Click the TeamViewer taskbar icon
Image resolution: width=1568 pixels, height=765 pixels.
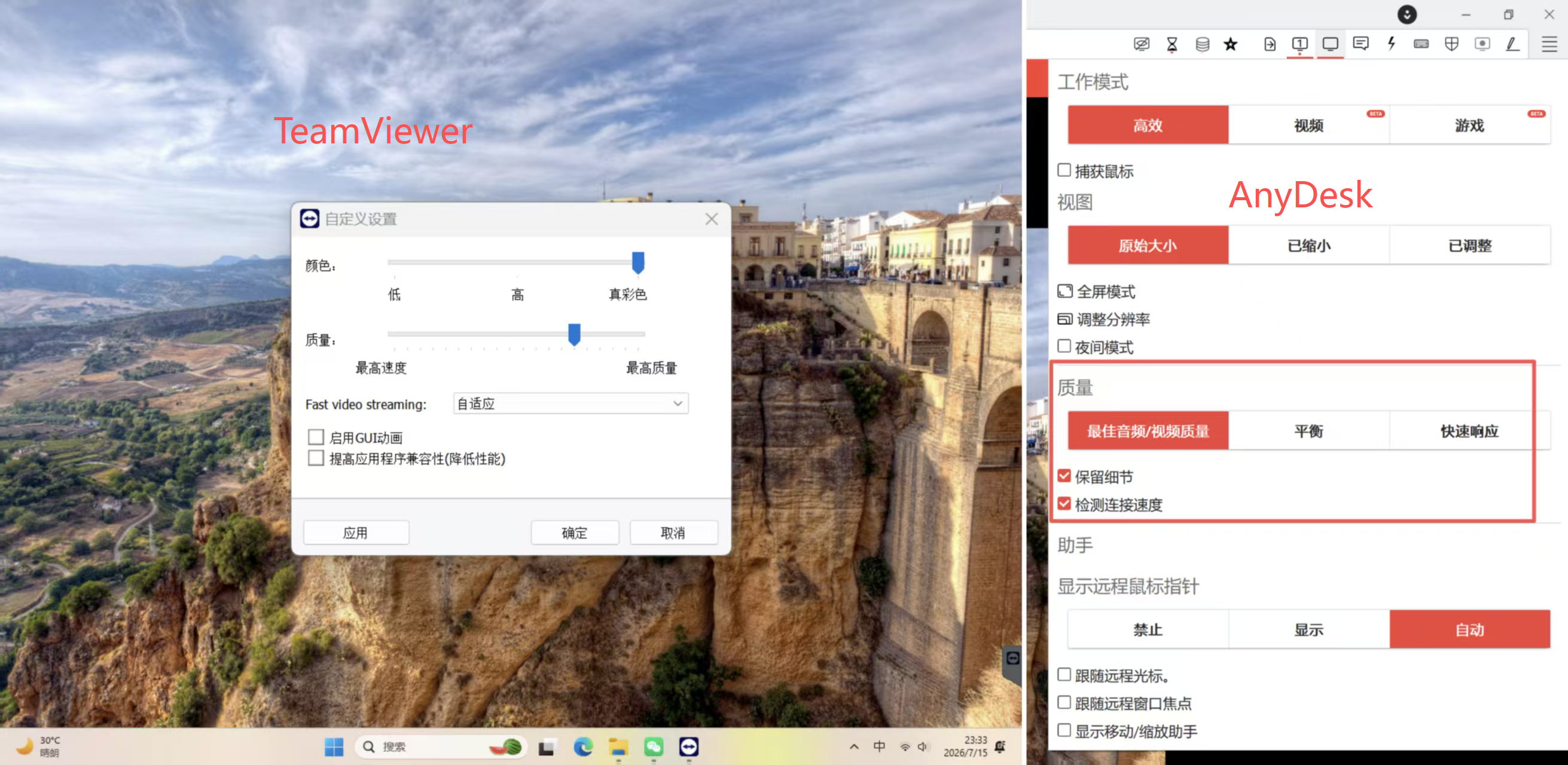click(x=689, y=746)
